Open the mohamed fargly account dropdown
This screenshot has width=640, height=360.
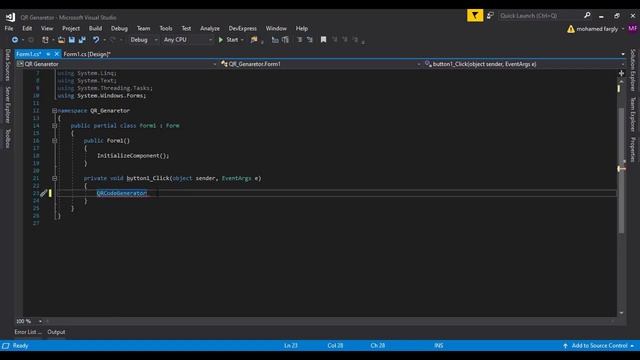tap(623, 29)
